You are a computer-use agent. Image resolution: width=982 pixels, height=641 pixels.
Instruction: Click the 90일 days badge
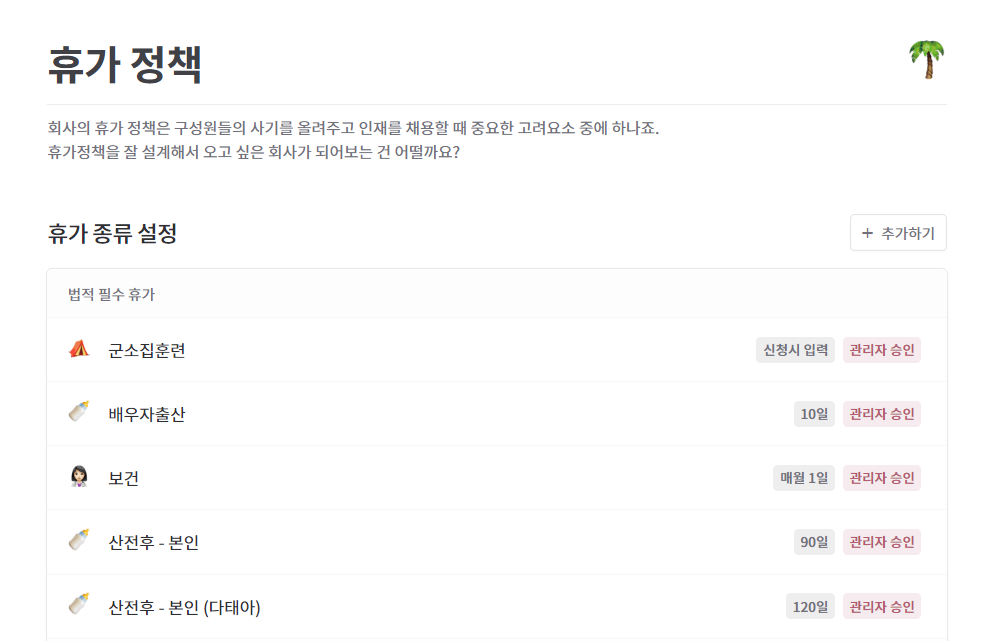tap(814, 542)
